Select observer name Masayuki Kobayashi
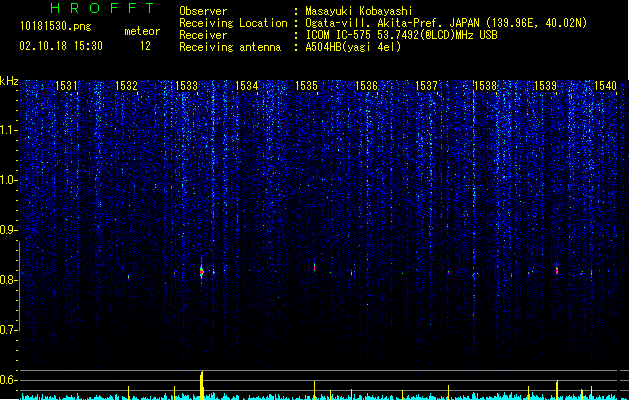 click(x=359, y=12)
